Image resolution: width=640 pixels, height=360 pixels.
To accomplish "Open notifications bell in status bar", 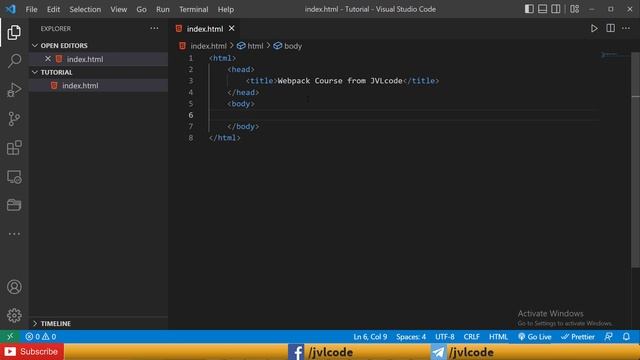I will 626,337.
